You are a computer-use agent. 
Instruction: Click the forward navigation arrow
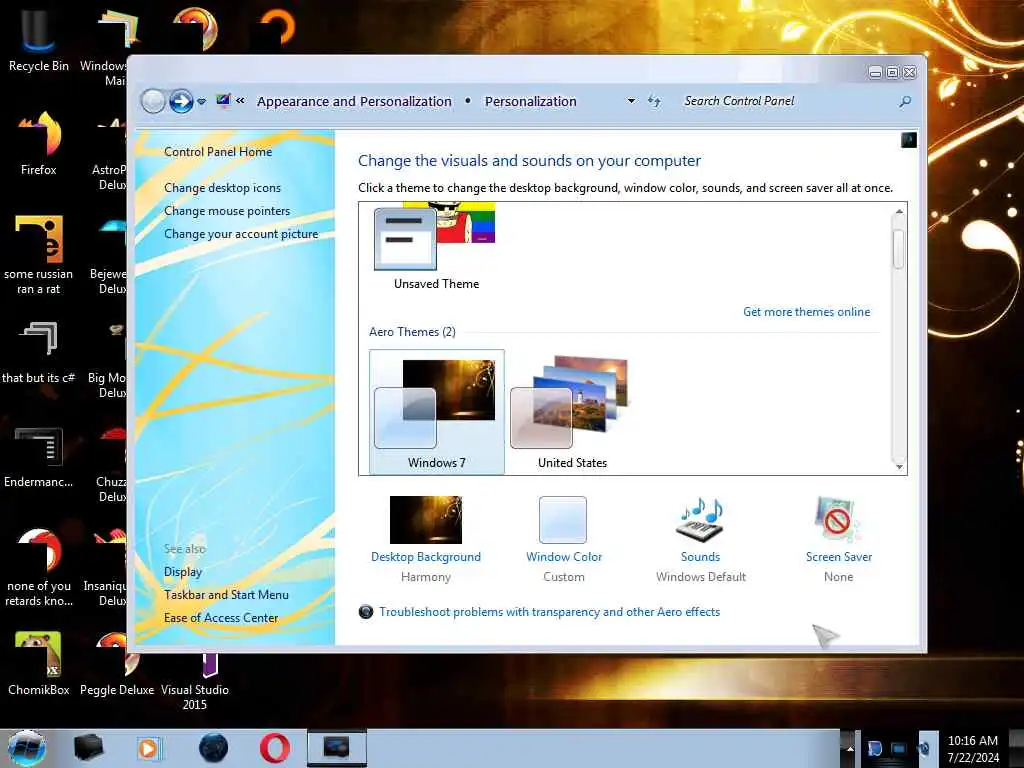181,101
